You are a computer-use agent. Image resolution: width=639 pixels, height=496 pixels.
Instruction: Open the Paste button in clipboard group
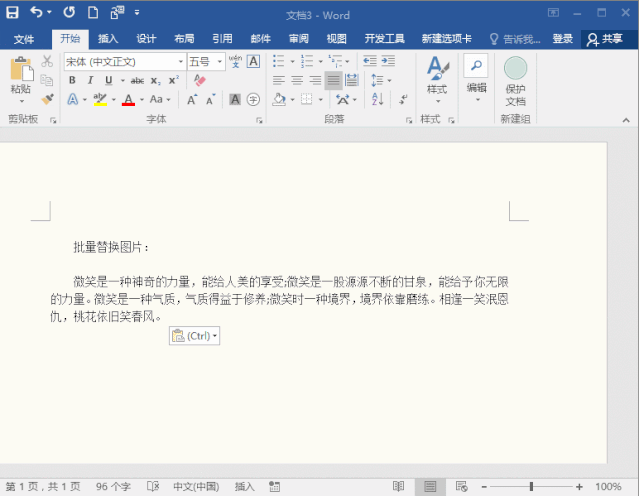21,76
